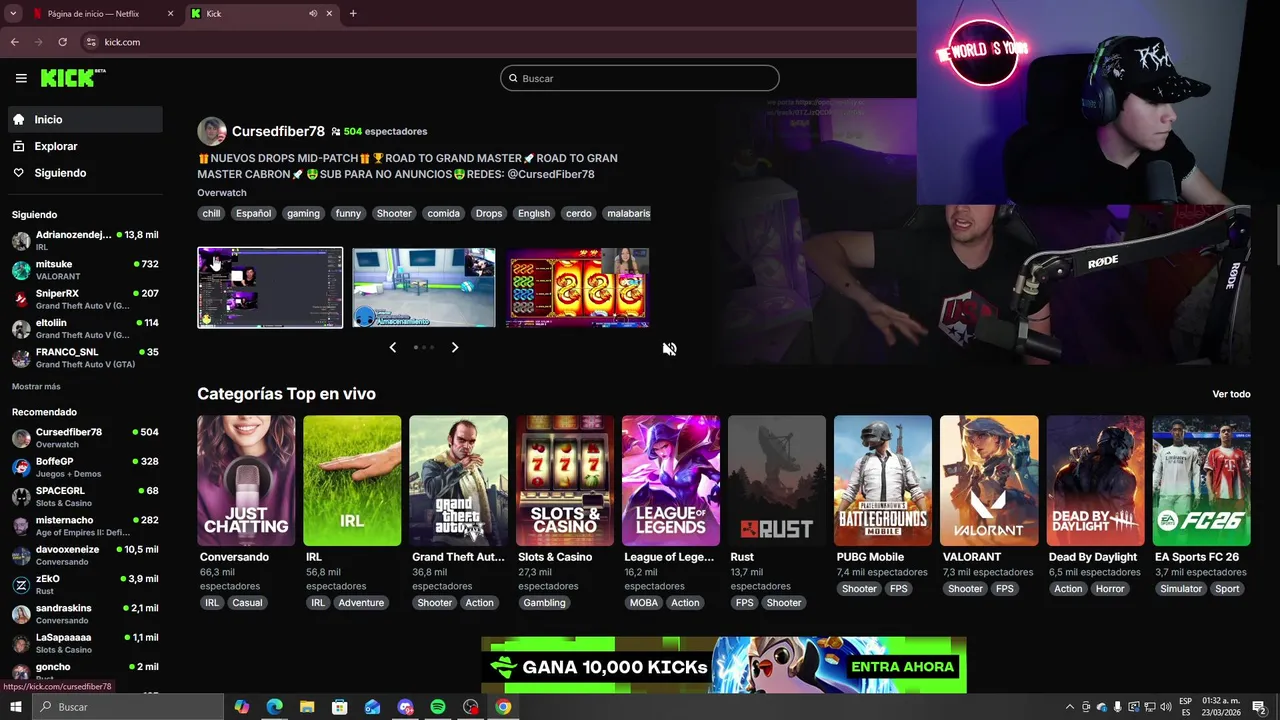The image size is (1280, 720).
Task: Mute the Kick tab audio icon
Action: (313, 14)
